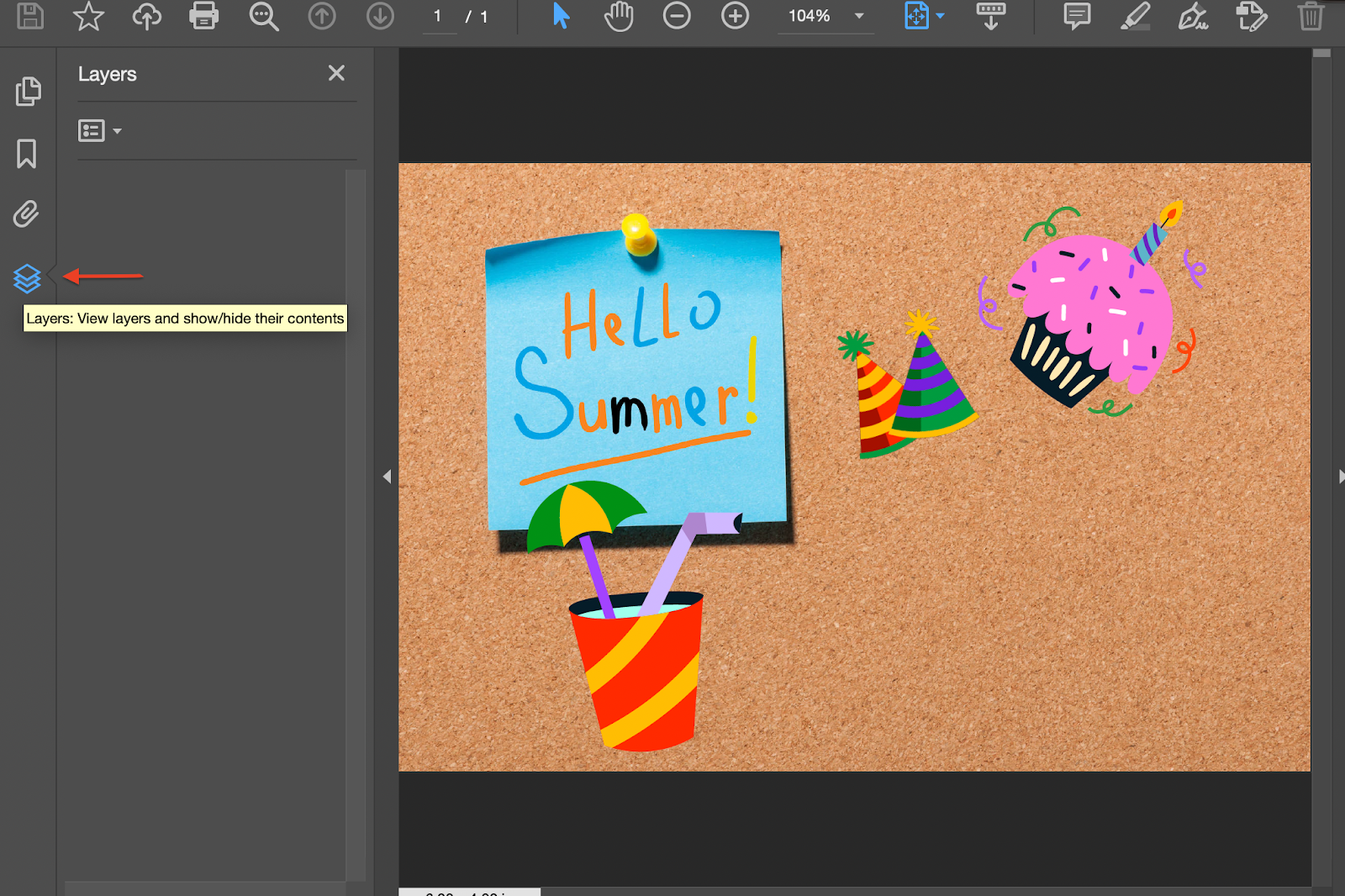Zoom out with minus button
Screen dimensions: 1345x896
click(x=677, y=16)
